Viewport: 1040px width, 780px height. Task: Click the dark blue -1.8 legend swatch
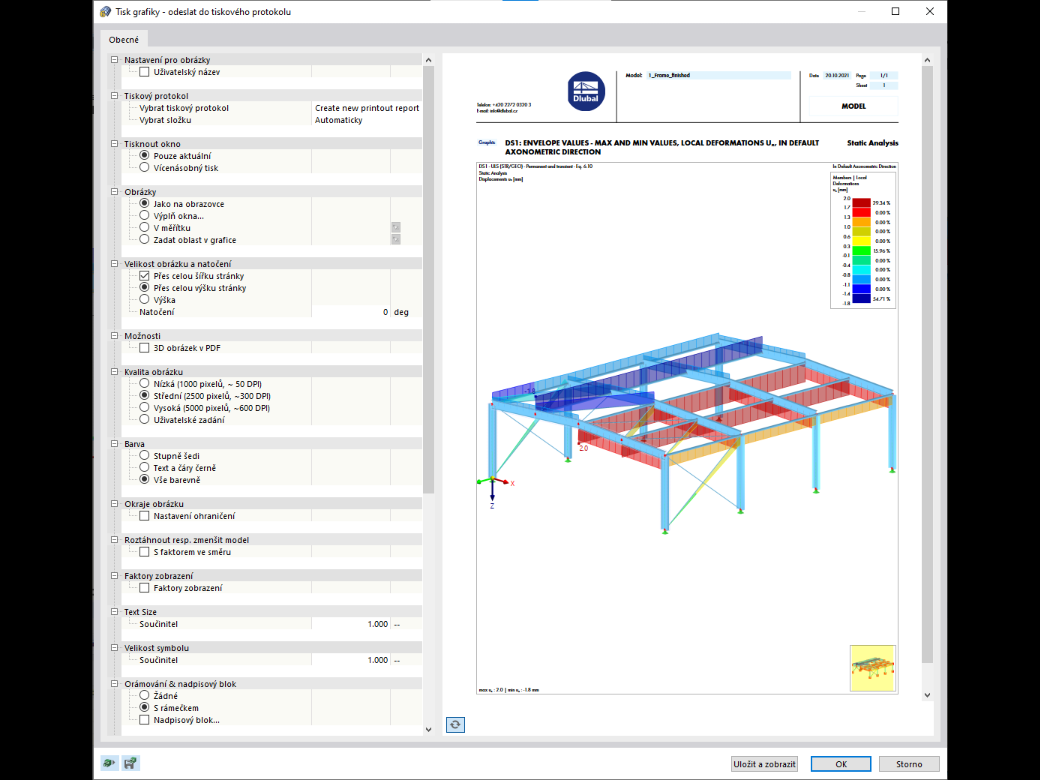coord(861,298)
